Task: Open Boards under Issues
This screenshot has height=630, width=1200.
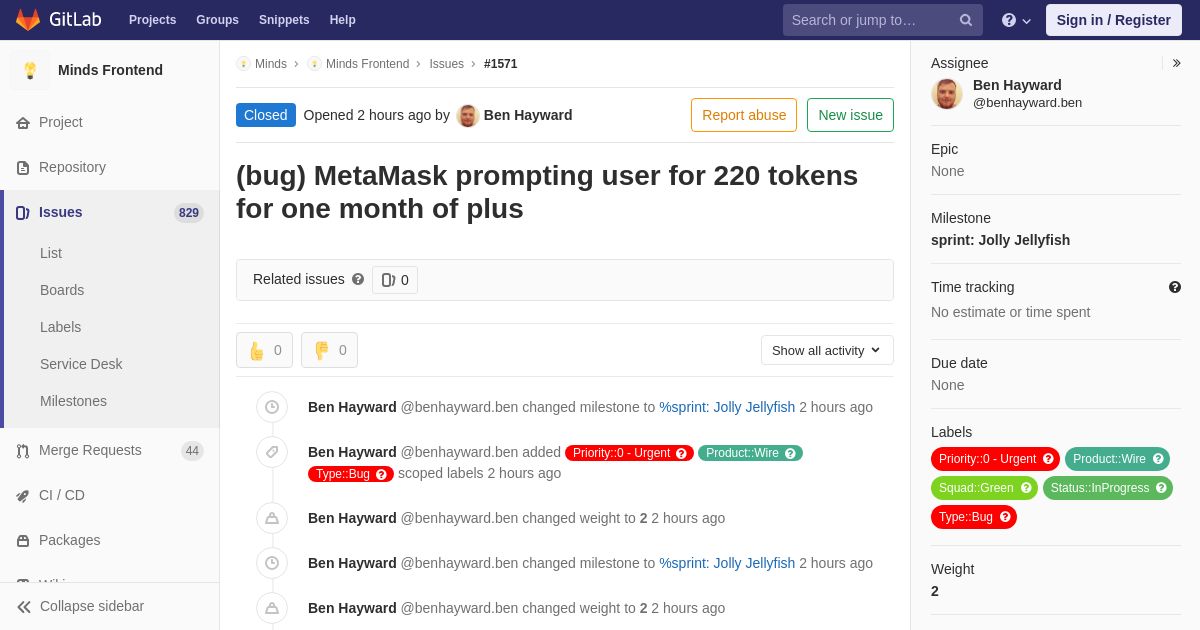Action: tap(62, 290)
